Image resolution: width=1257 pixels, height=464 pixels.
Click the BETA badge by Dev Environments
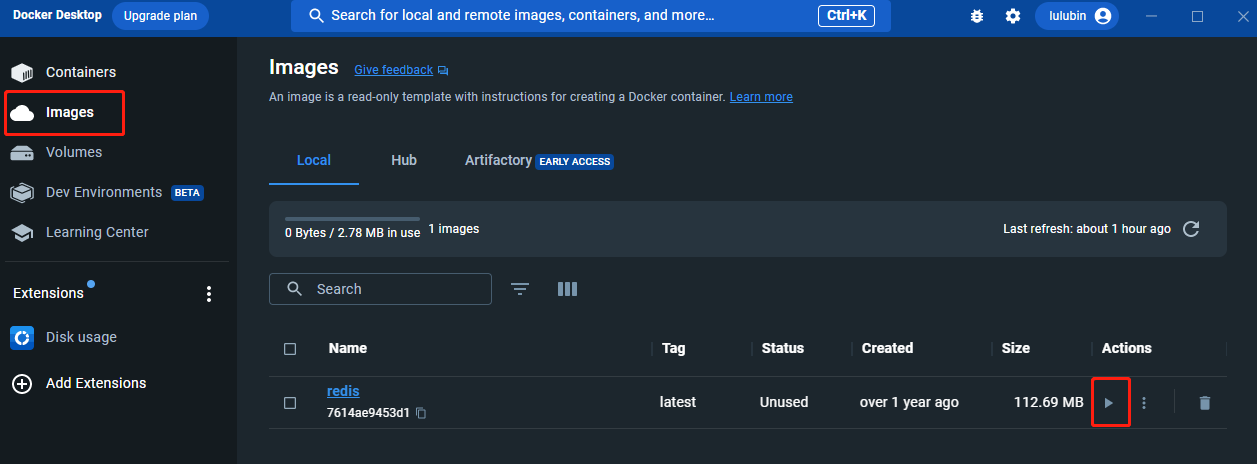tap(188, 193)
